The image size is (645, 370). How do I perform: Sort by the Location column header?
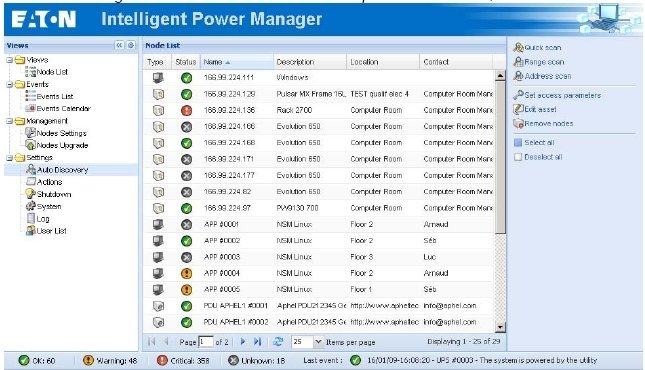(383, 62)
